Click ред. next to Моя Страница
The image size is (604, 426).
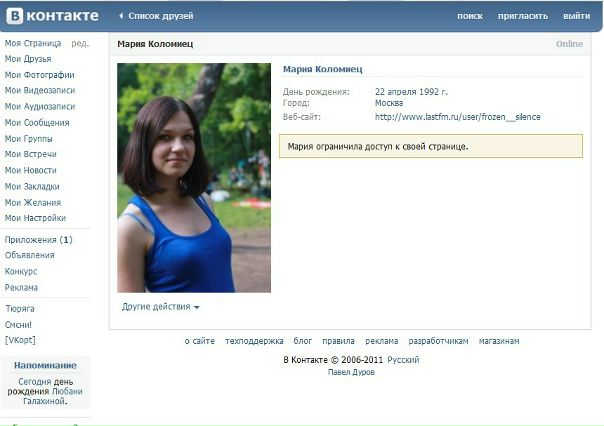(x=80, y=43)
